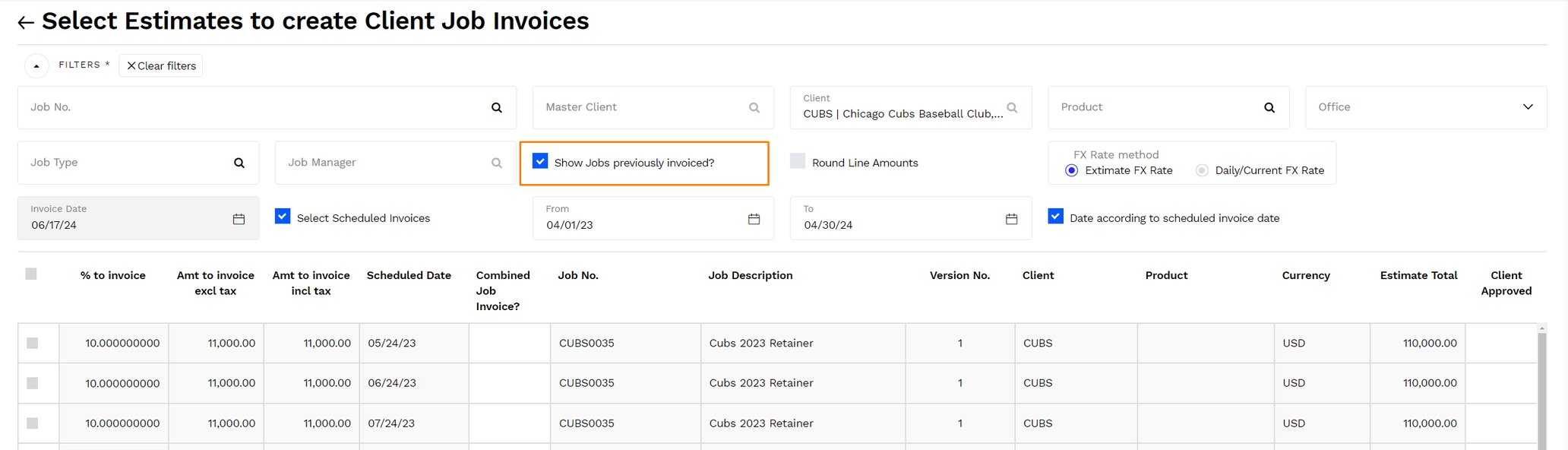
Task: Open the To date calendar picker
Action: point(1012,219)
